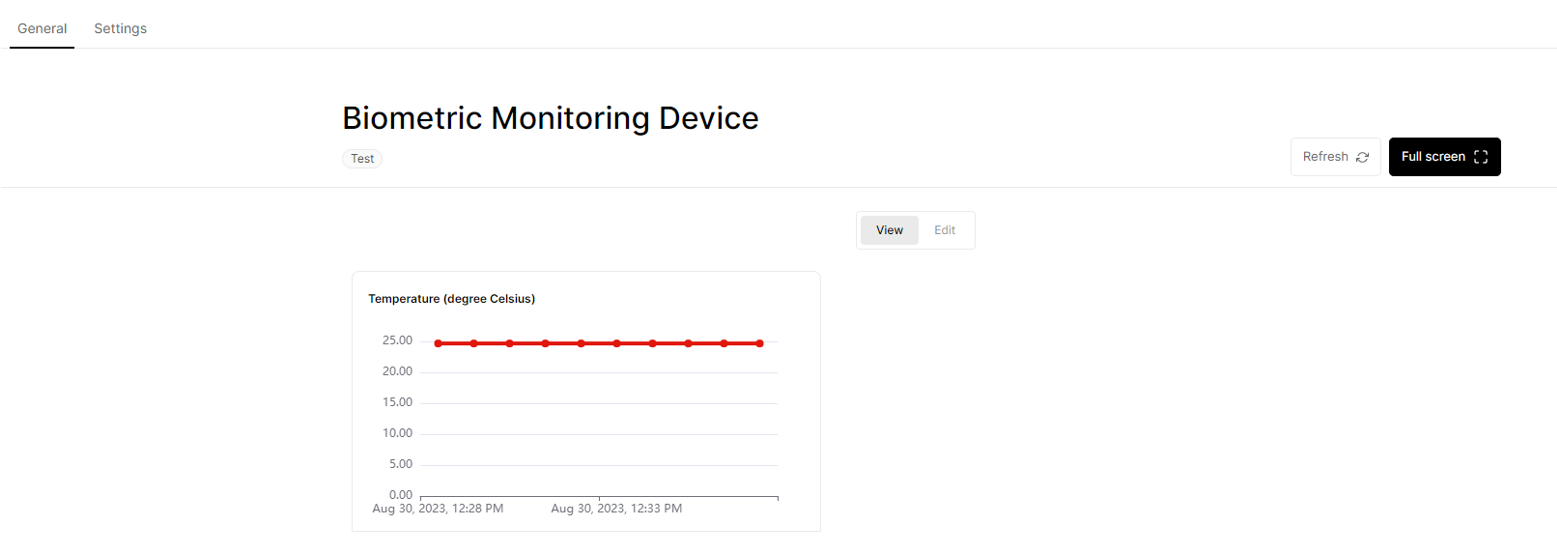Select the first red data point
Screen dimensions: 1557x547
pyautogui.click(x=438, y=343)
